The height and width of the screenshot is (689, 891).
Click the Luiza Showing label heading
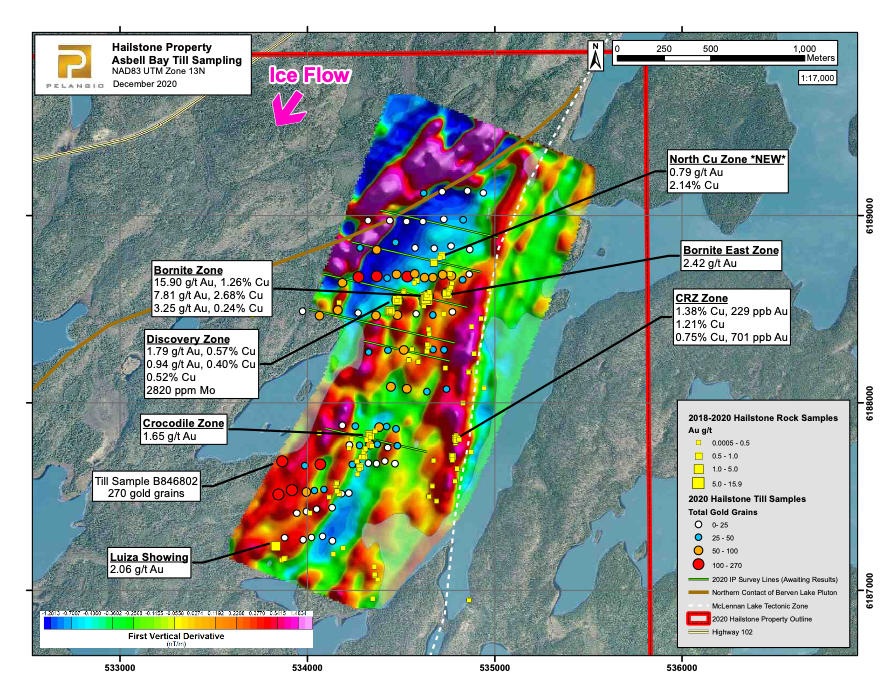click(148, 557)
